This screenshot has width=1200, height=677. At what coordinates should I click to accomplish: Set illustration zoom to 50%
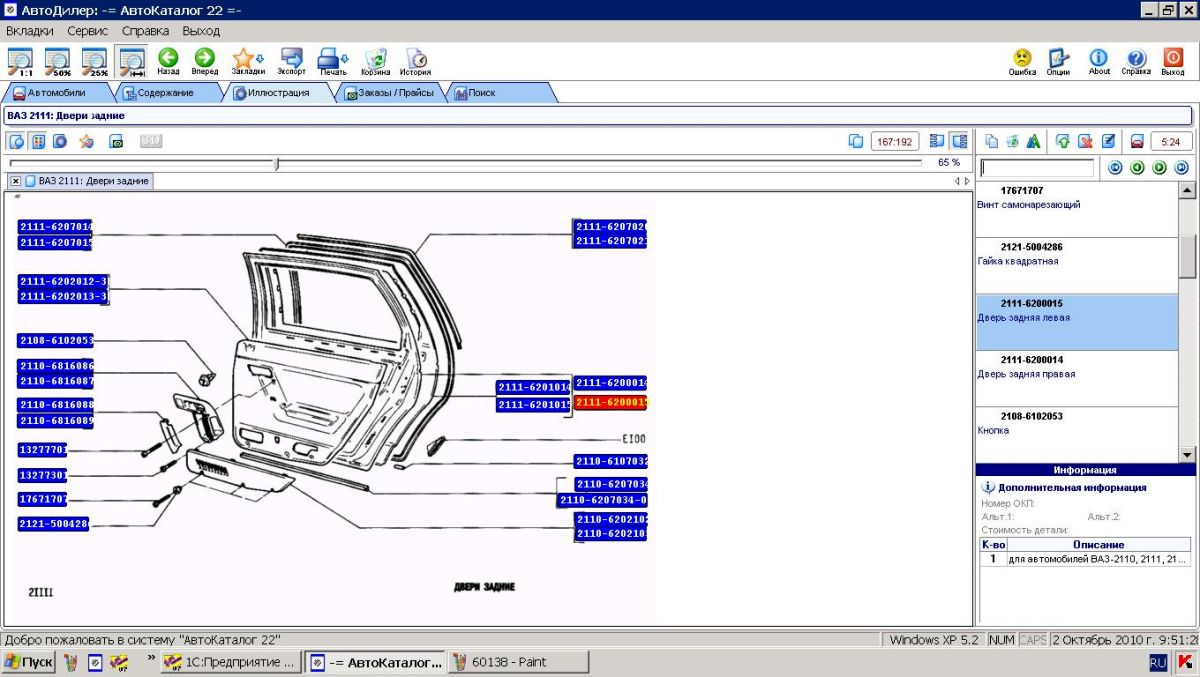58,62
